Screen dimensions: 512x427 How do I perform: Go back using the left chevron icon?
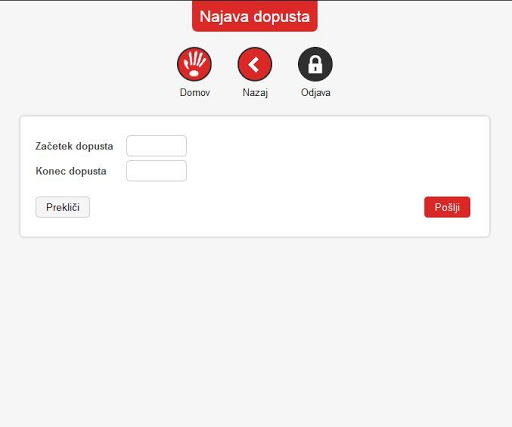(x=255, y=64)
